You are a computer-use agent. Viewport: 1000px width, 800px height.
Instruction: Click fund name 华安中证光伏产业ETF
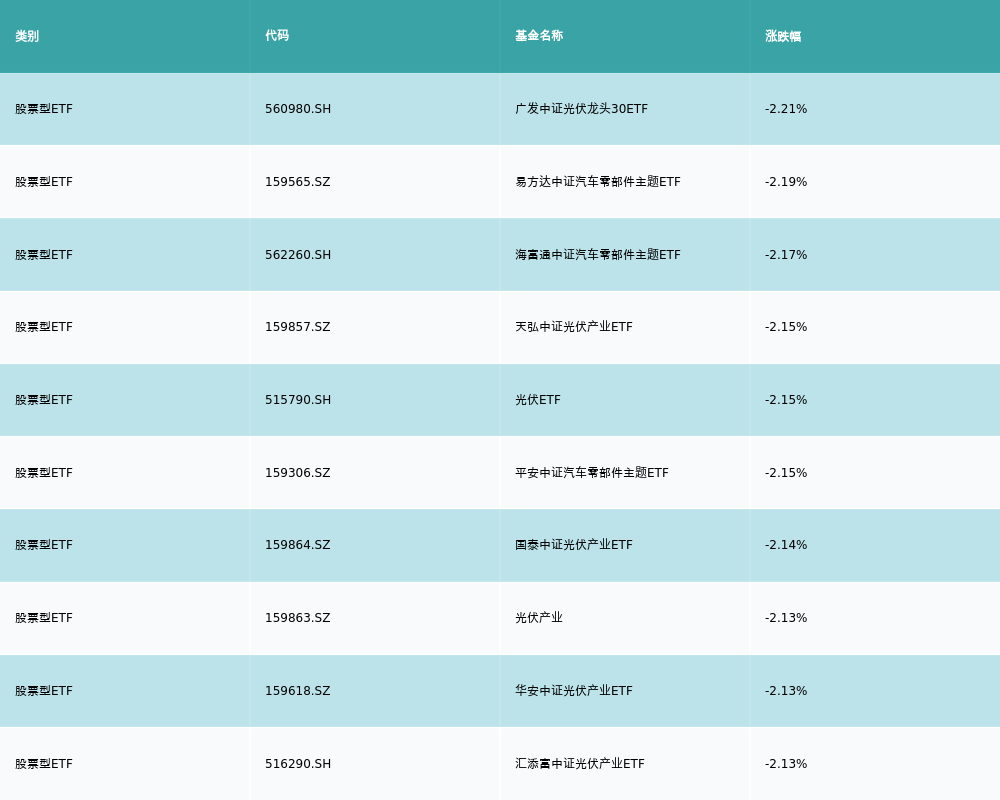pyautogui.click(x=574, y=691)
